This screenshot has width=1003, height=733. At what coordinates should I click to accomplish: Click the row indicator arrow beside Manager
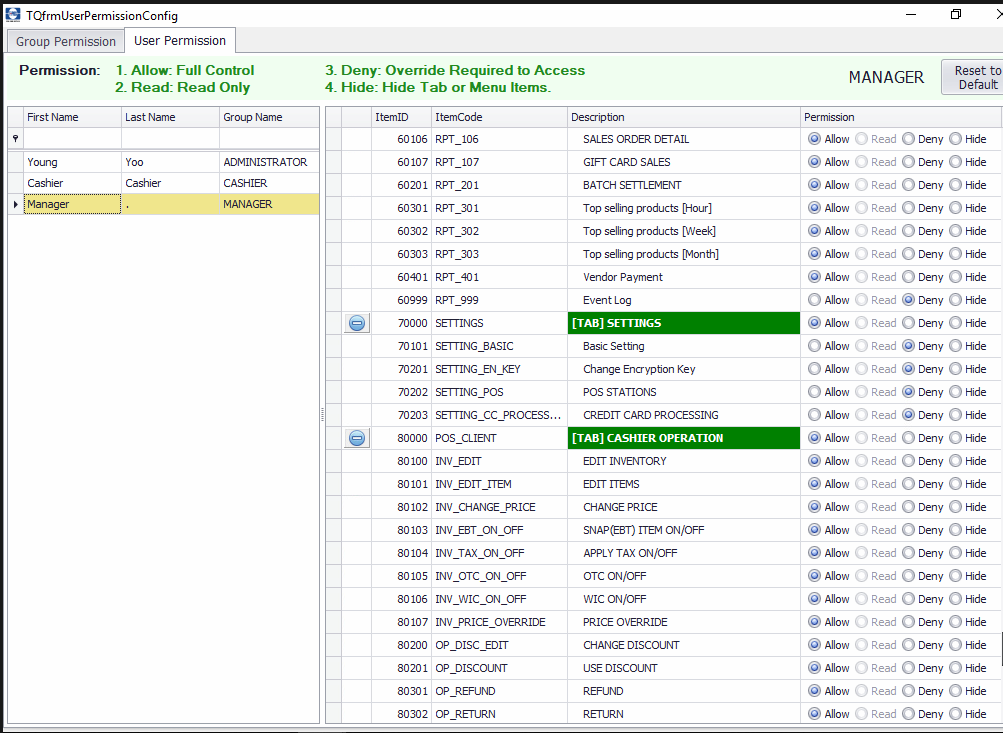click(15, 205)
